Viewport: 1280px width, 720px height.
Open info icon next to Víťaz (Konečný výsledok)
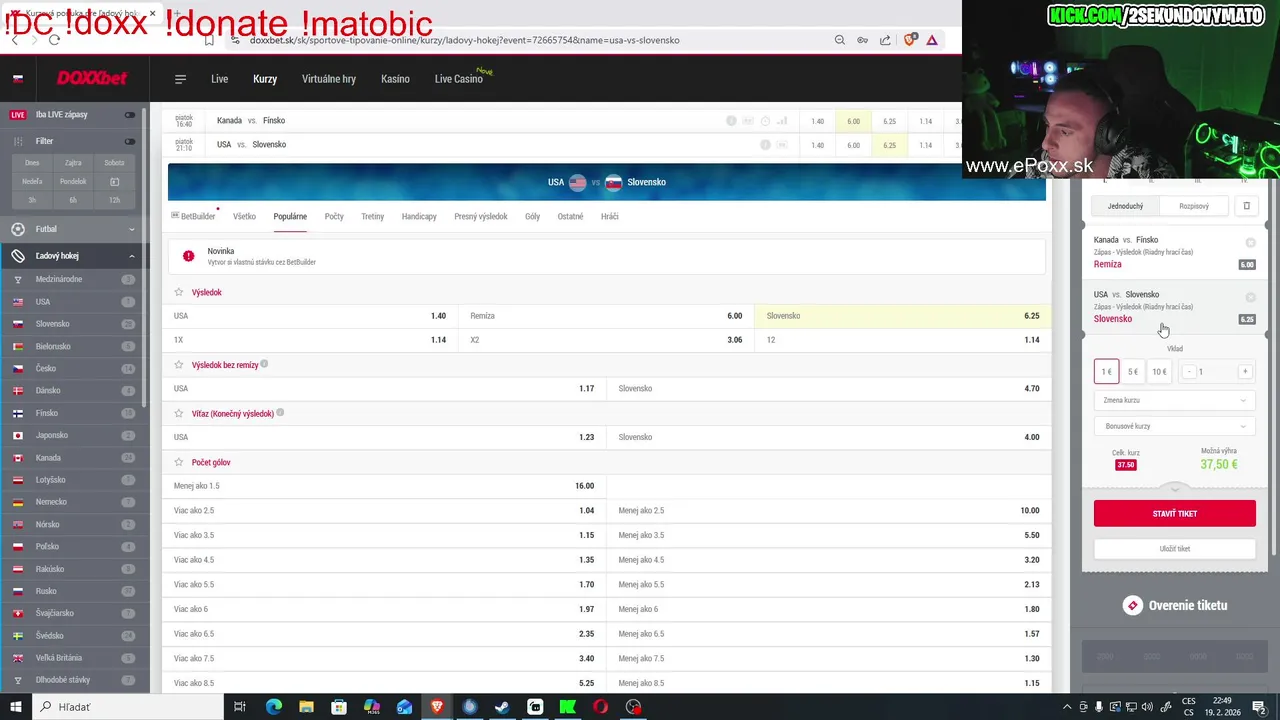point(280,412)
